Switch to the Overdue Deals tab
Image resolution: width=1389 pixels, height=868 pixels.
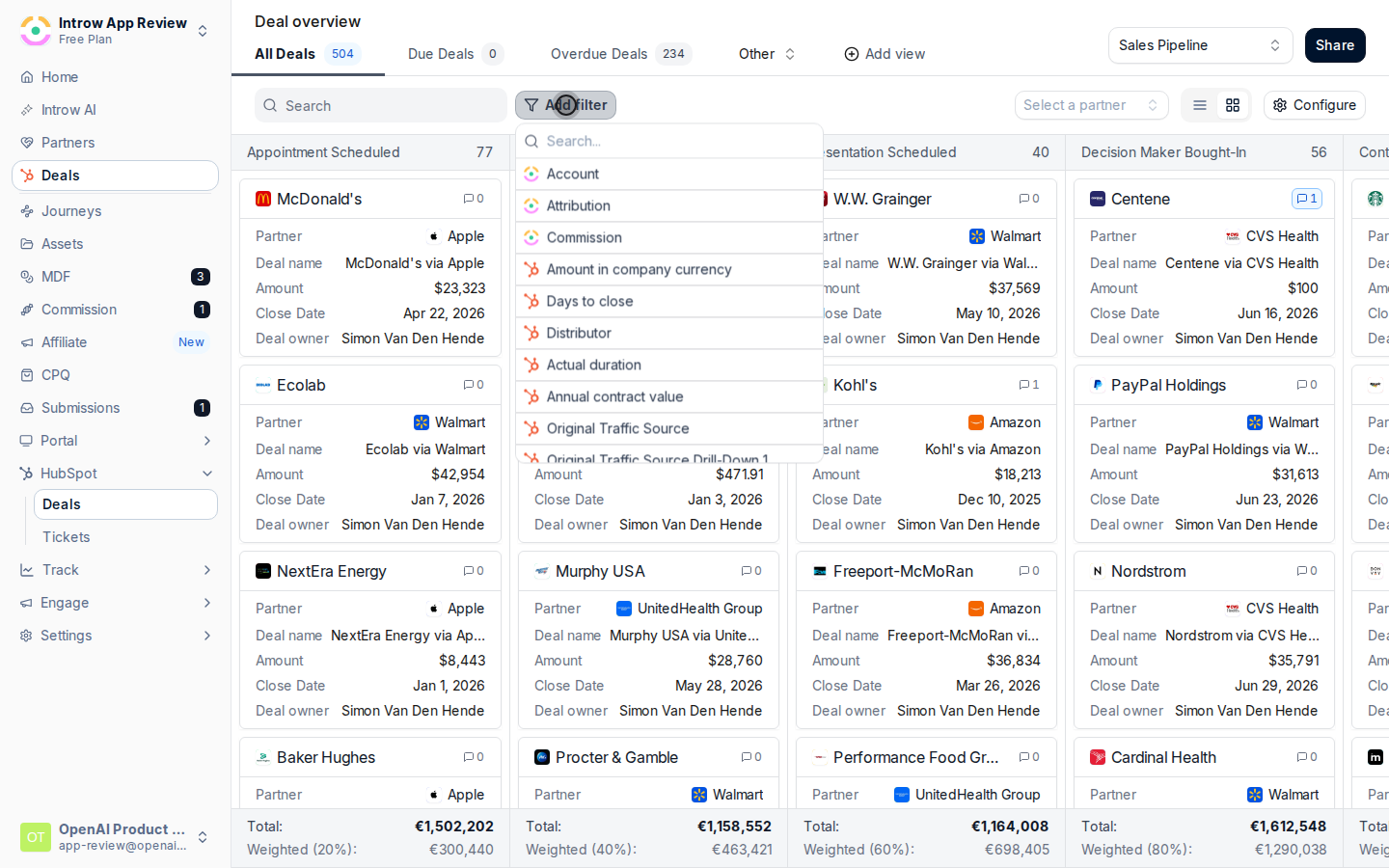621,54
